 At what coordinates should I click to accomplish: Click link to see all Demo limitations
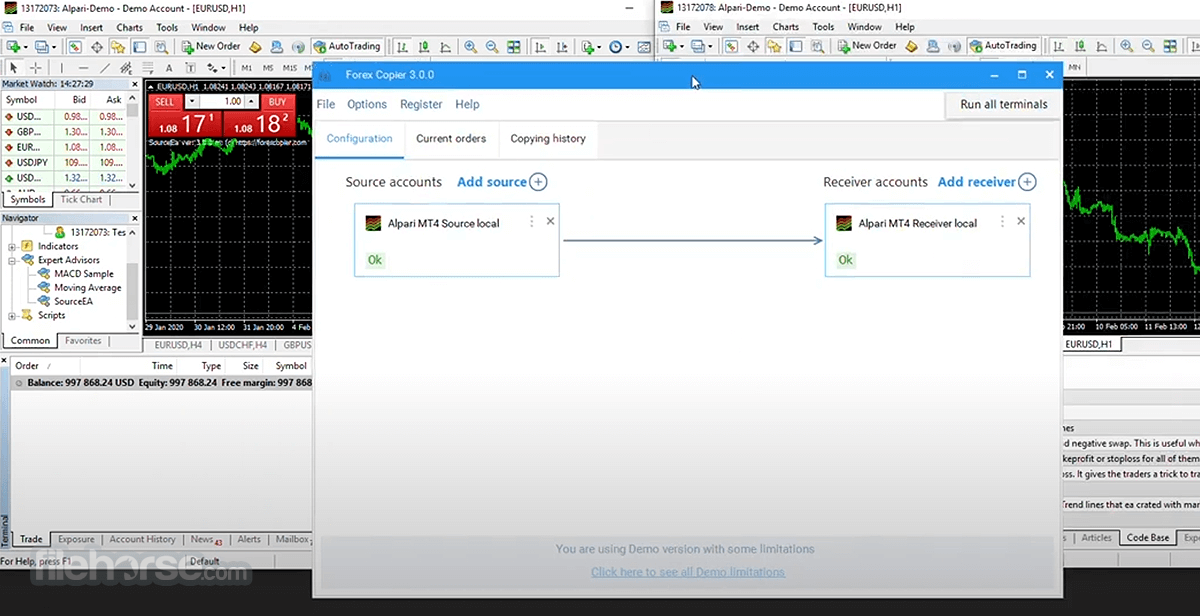pyautogui.click(x=688, y=572)
